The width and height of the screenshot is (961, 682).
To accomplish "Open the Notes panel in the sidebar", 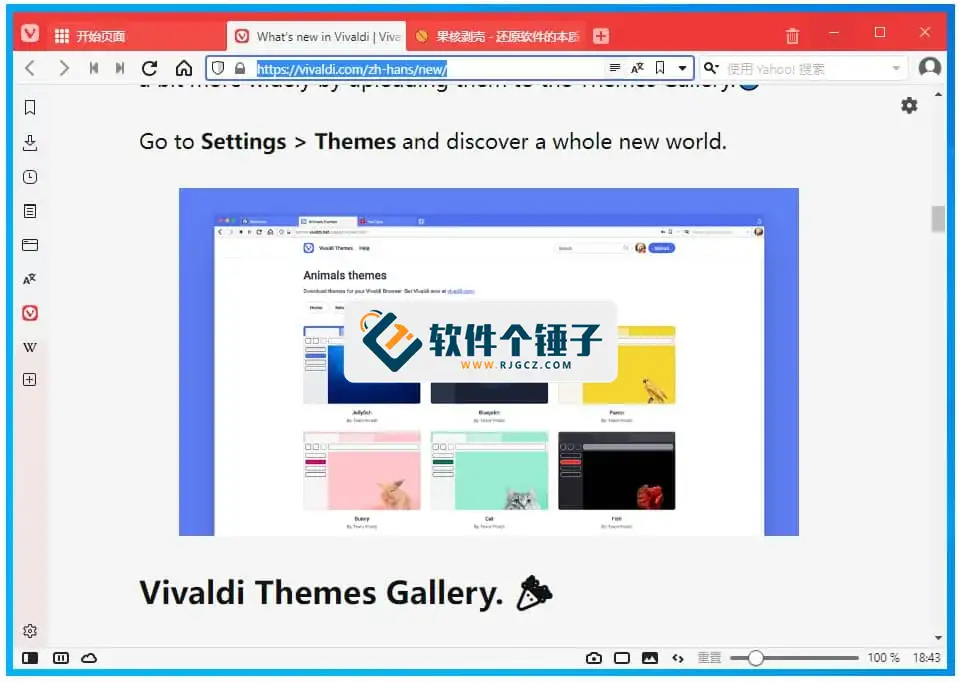I will pos(29,211).
